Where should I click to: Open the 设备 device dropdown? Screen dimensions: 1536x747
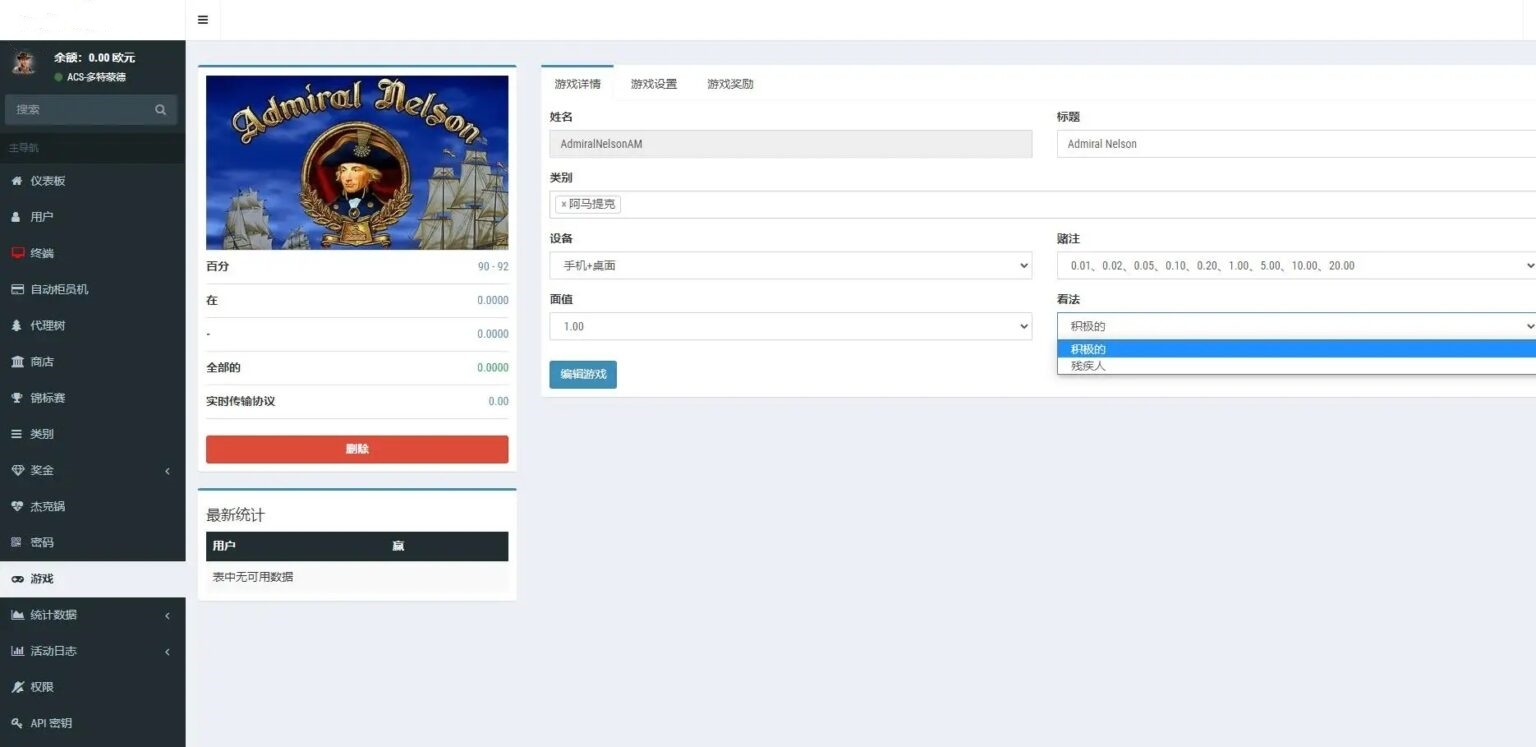click(790, 266)
